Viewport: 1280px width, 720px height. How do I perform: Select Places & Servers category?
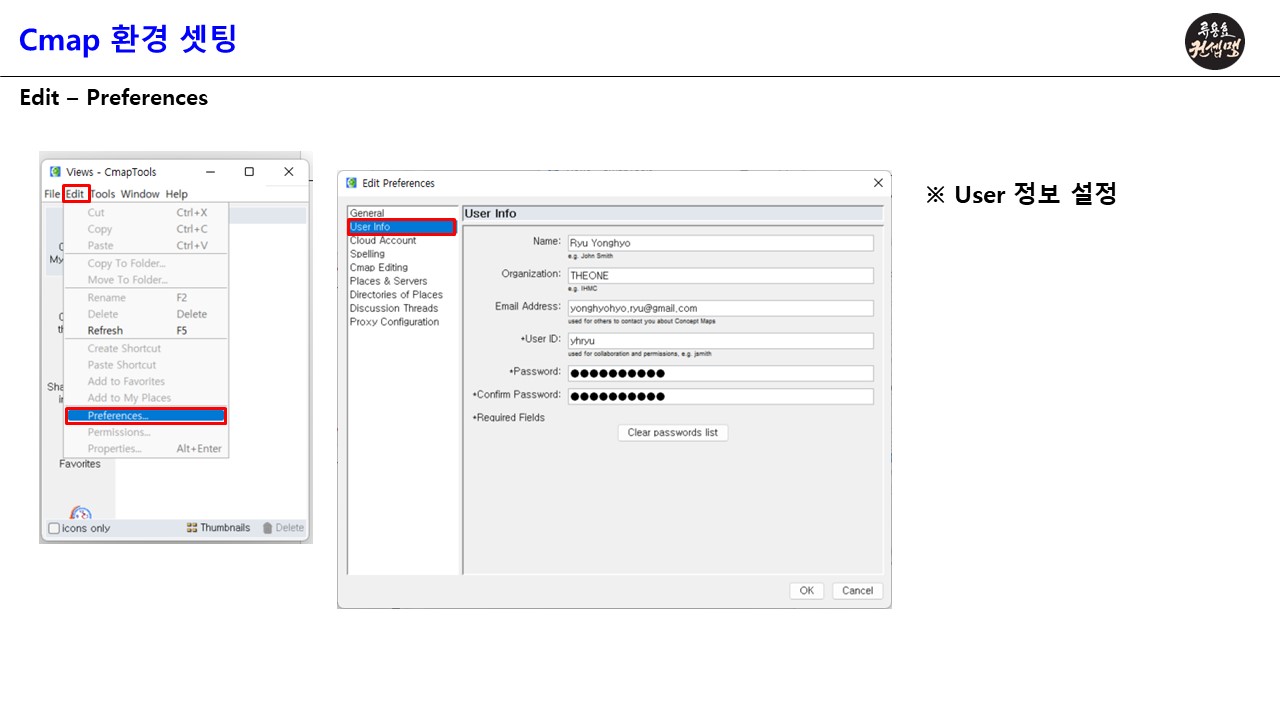coord(402,281)
